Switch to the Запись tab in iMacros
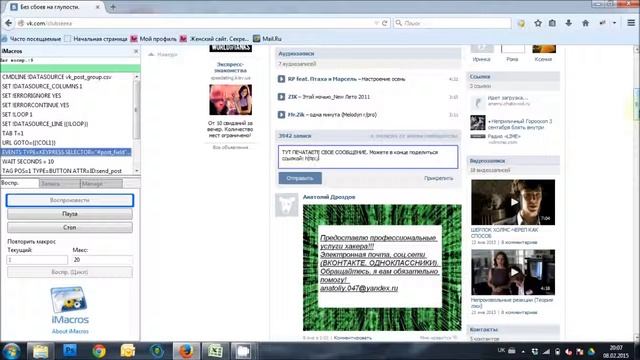Viewport: 640px width, 360px height. (x=60, y=184)
